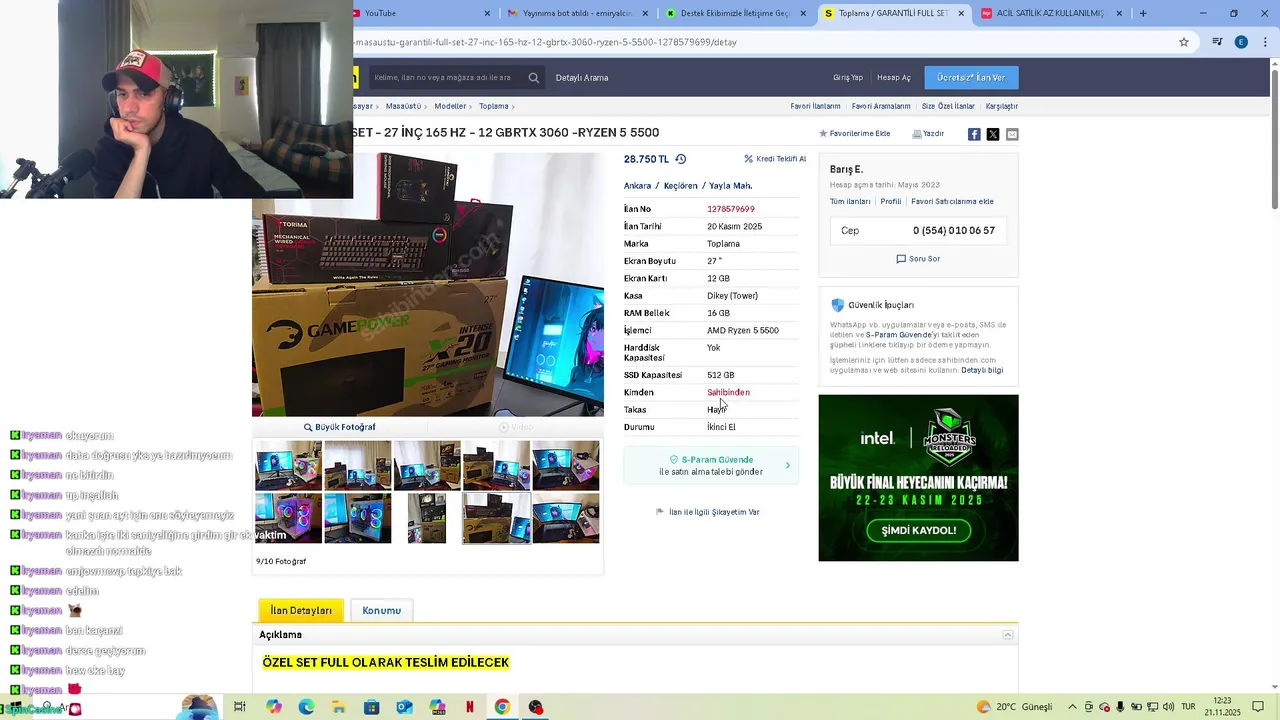Open Task View on taskbar
Viewport: 1280px width, 720px height.
[x=240, y=707]
